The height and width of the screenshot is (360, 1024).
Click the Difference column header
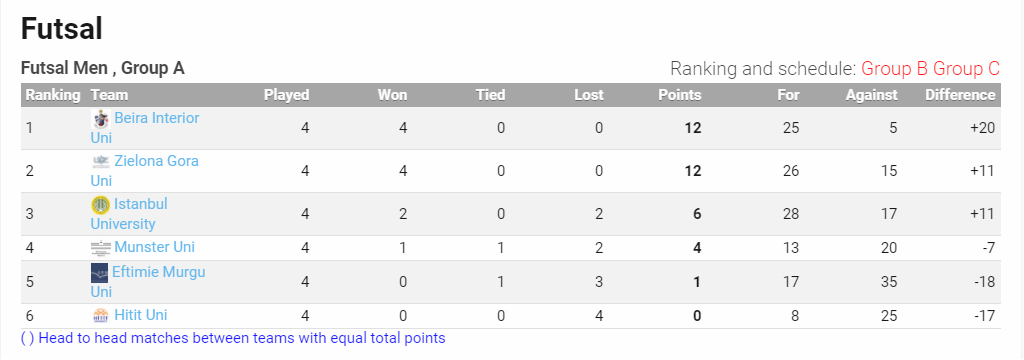(x=960, y=95)
